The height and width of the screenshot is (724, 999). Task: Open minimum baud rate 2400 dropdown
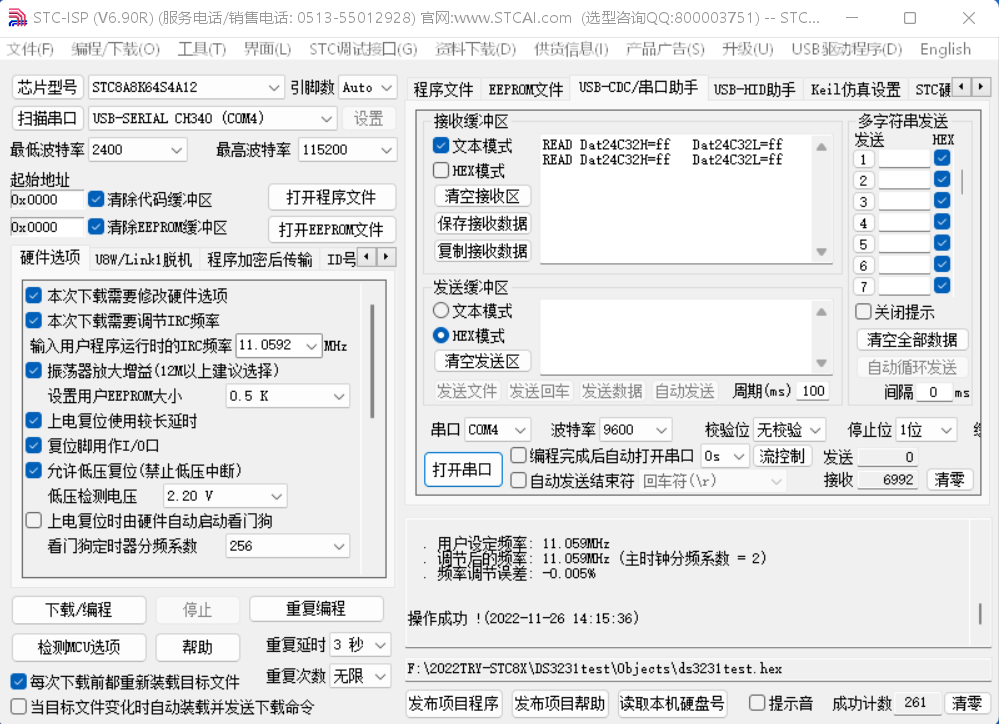tap(137, 150)
